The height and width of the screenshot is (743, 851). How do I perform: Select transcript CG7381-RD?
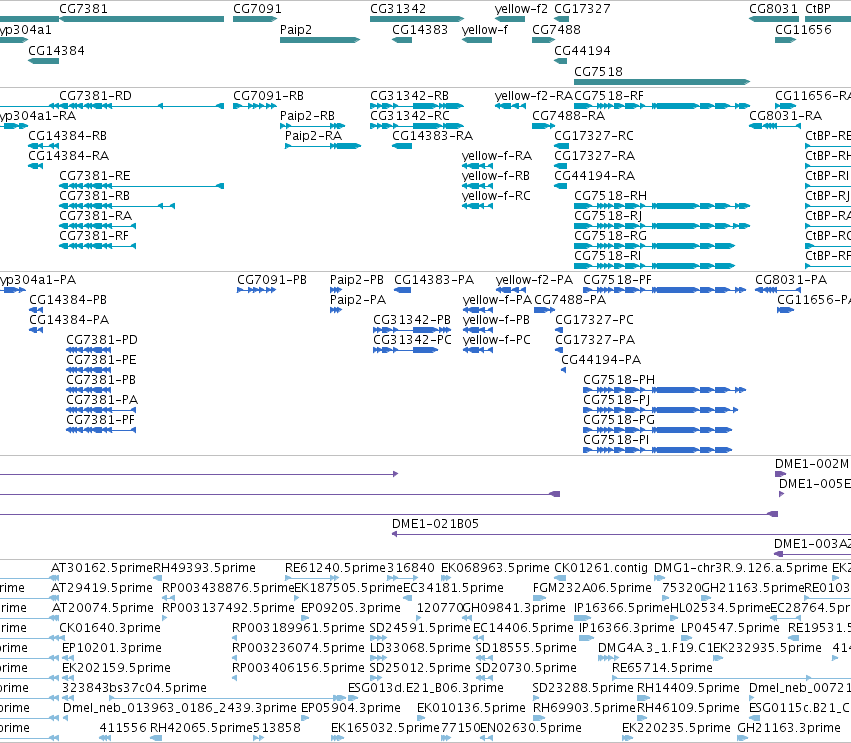click(x=96, y=96)
